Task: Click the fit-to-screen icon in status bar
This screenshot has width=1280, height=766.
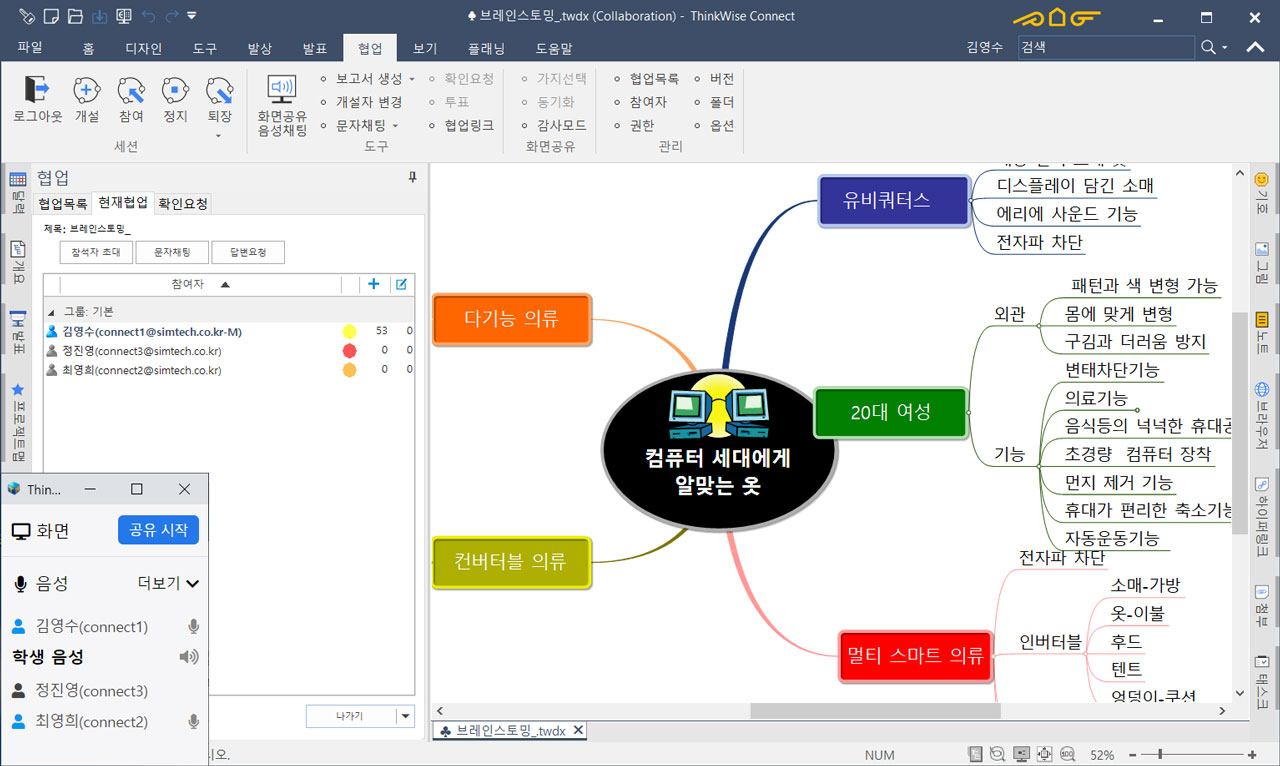Action: [1044, 754]
